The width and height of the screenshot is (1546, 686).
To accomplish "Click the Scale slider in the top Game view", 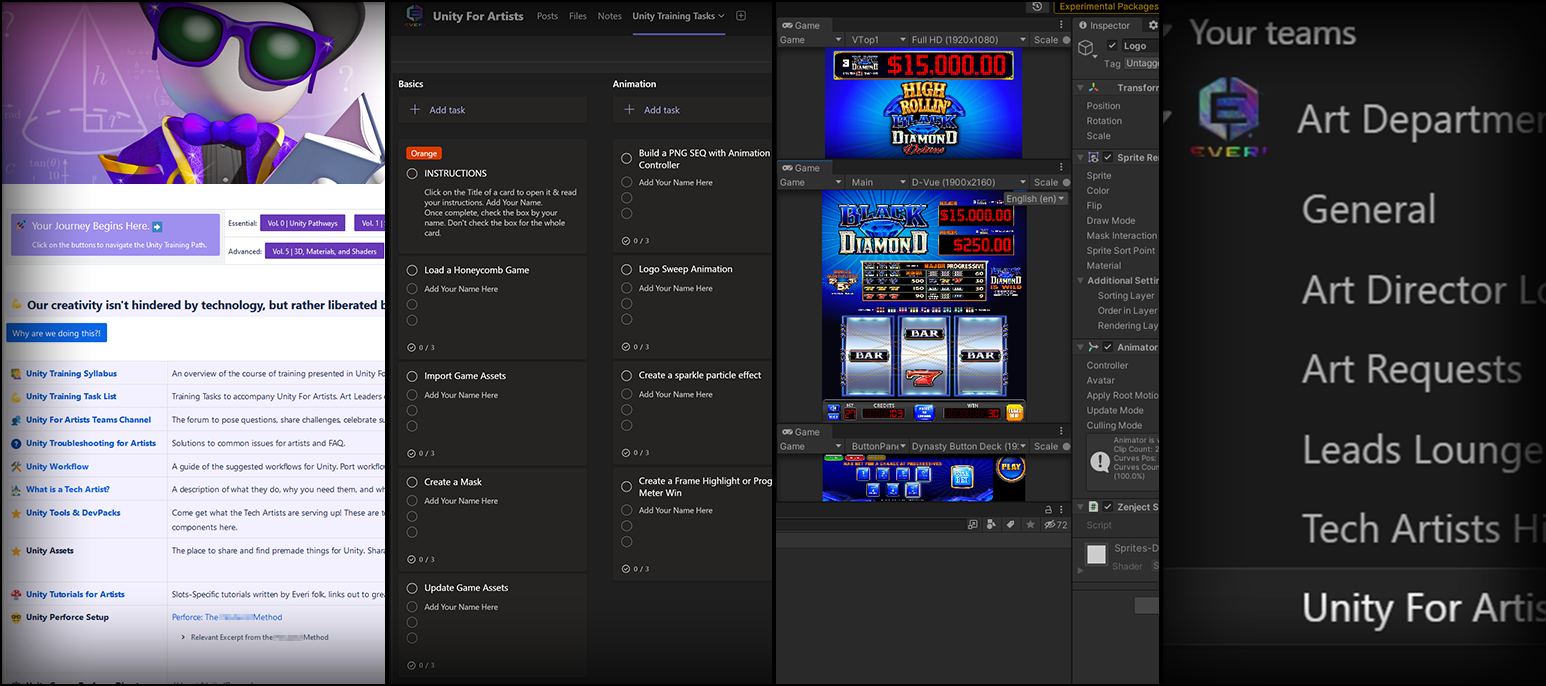I will pos(1066,40).
